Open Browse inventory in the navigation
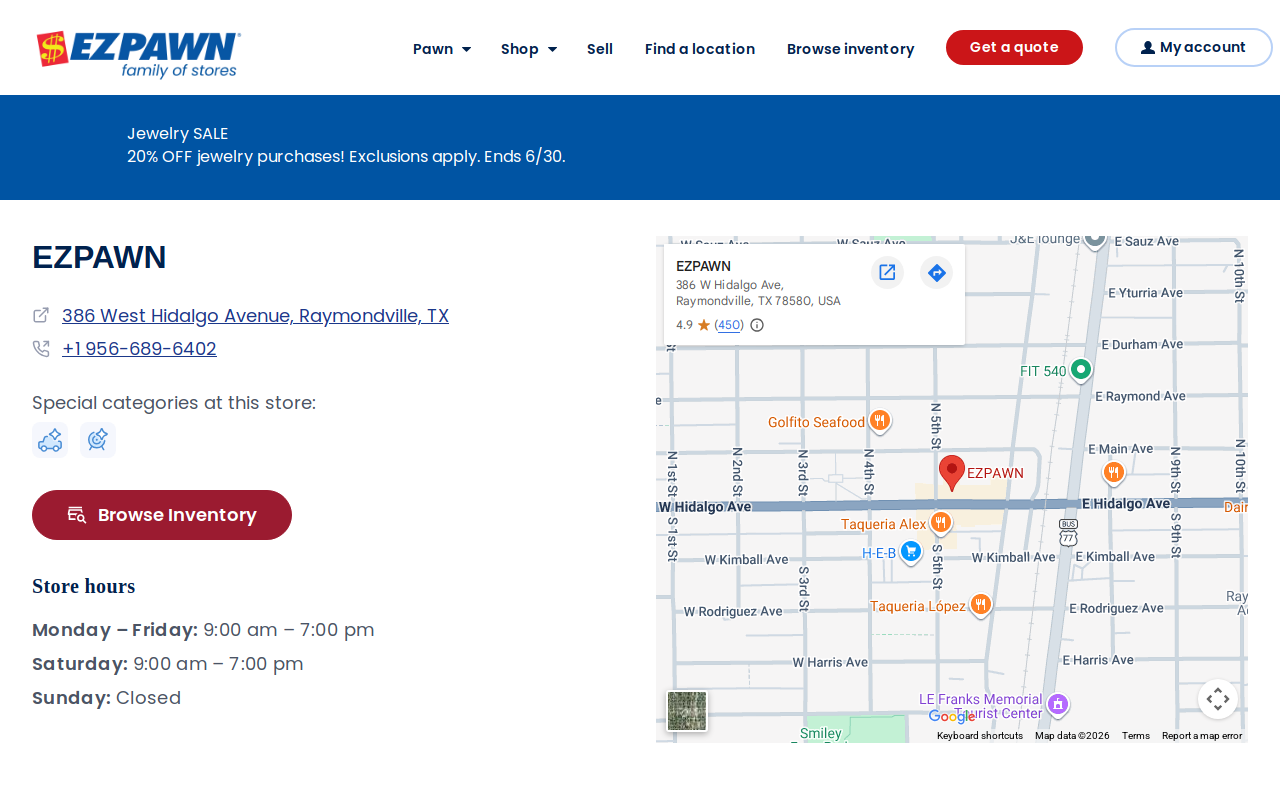The height and width of the screenshot is (800, 1280). point(851,49)
